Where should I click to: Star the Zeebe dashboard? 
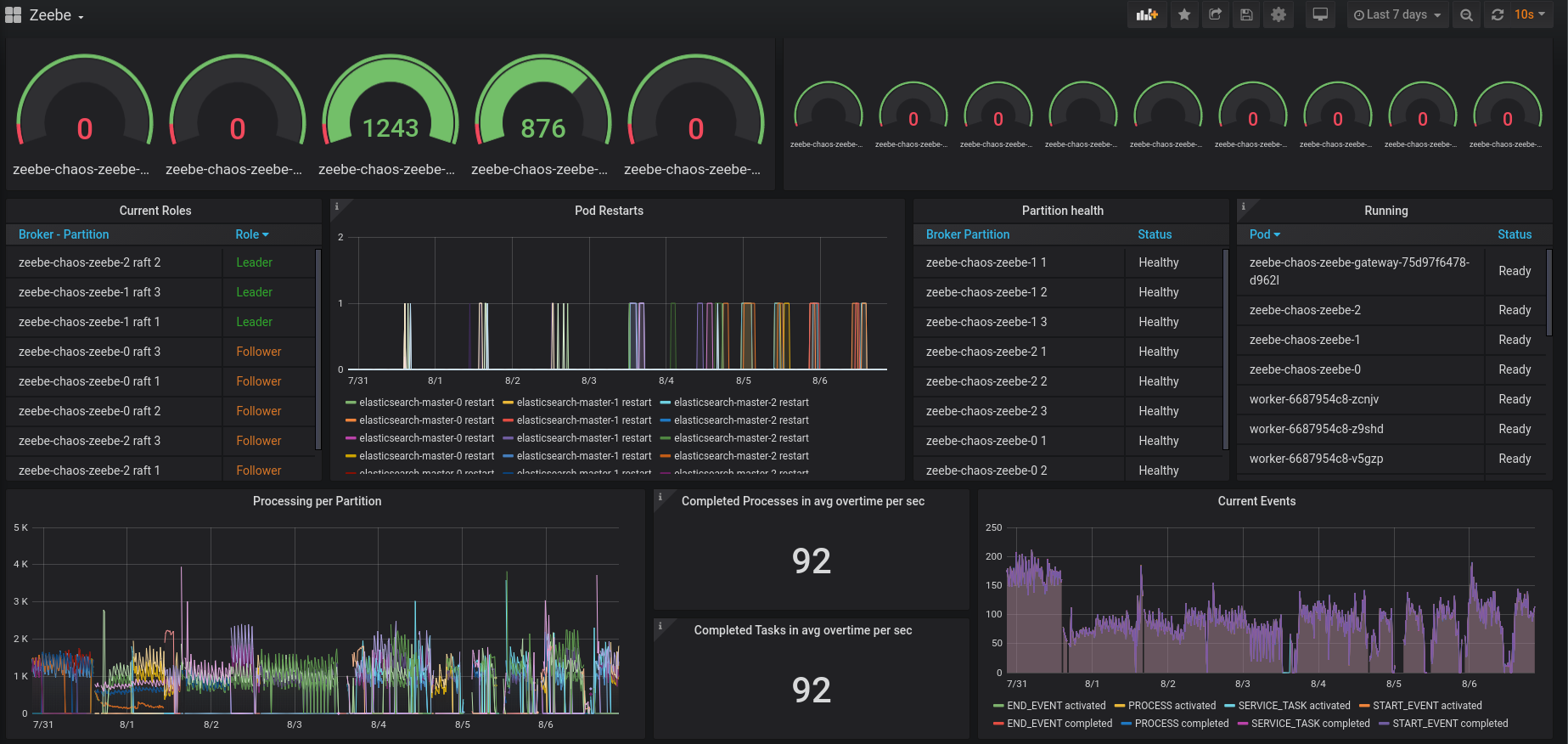(1184, 15)
